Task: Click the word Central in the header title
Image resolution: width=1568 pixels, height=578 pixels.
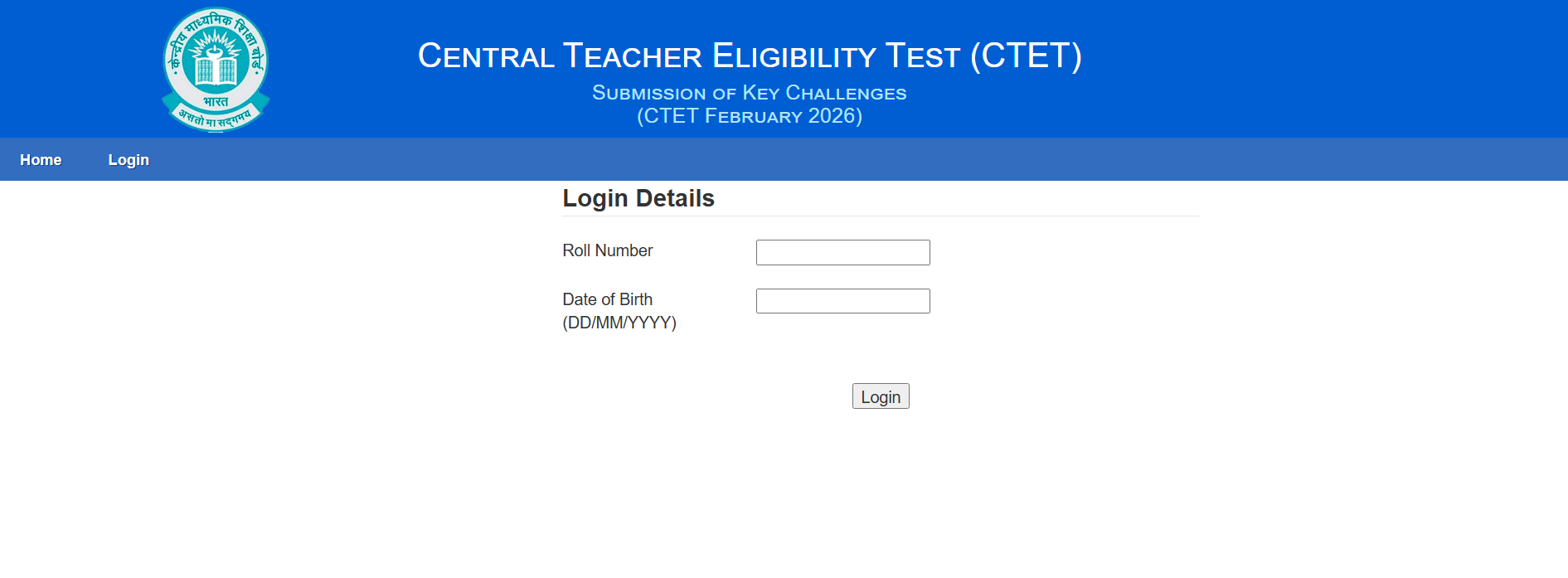Action: (x=486, y=56)
